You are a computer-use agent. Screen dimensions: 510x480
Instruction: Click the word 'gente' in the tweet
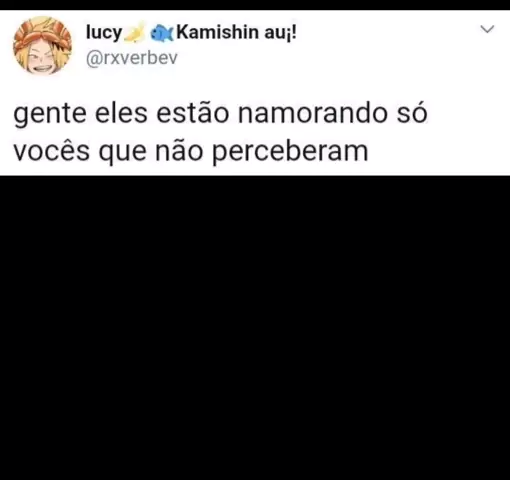50,115
